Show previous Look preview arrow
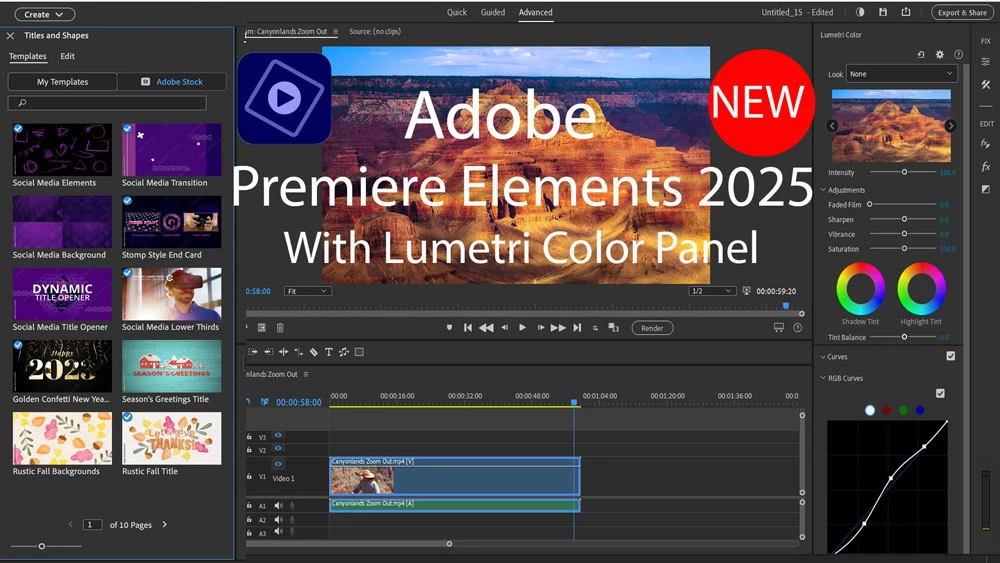Image resolution: width=1000 pixels, height=563 pixels. tap(832, 126)
